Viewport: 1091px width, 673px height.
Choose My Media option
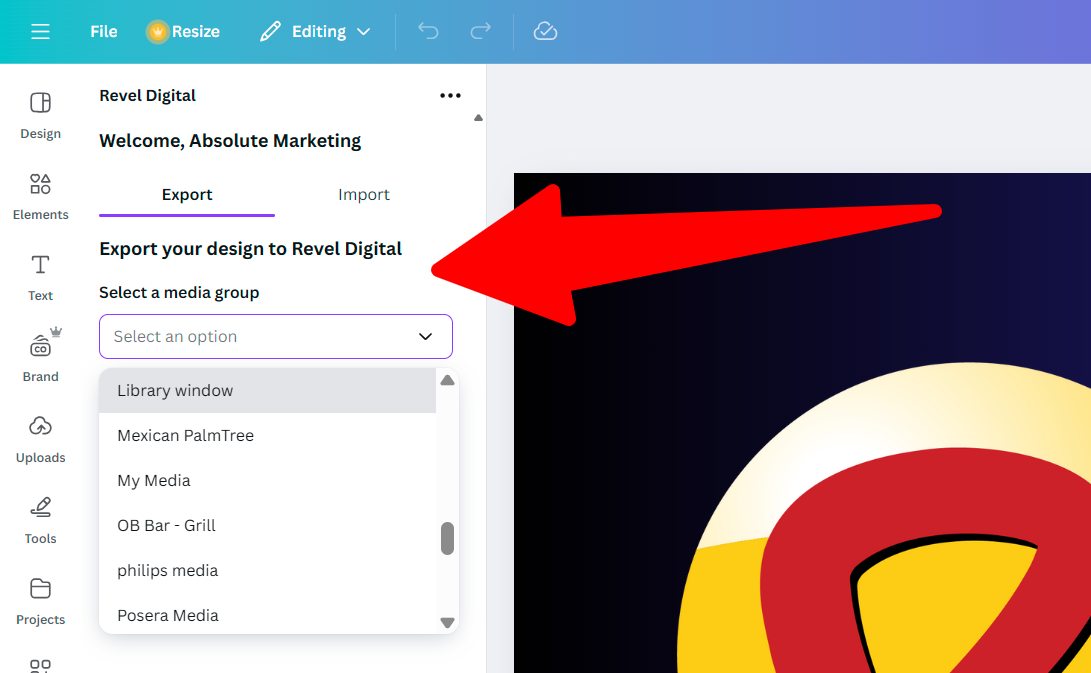pos(267,480)
